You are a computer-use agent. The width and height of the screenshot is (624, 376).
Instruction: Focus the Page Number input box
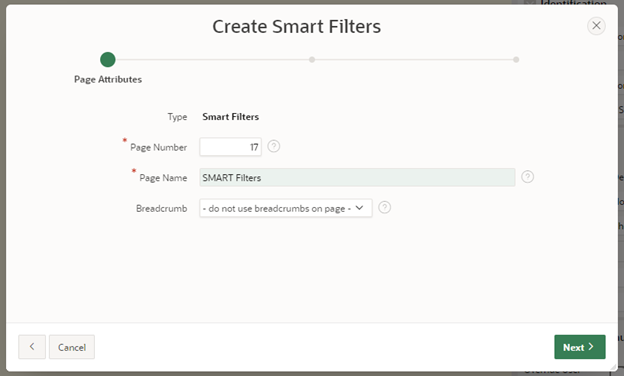click(x=230, y=147)
